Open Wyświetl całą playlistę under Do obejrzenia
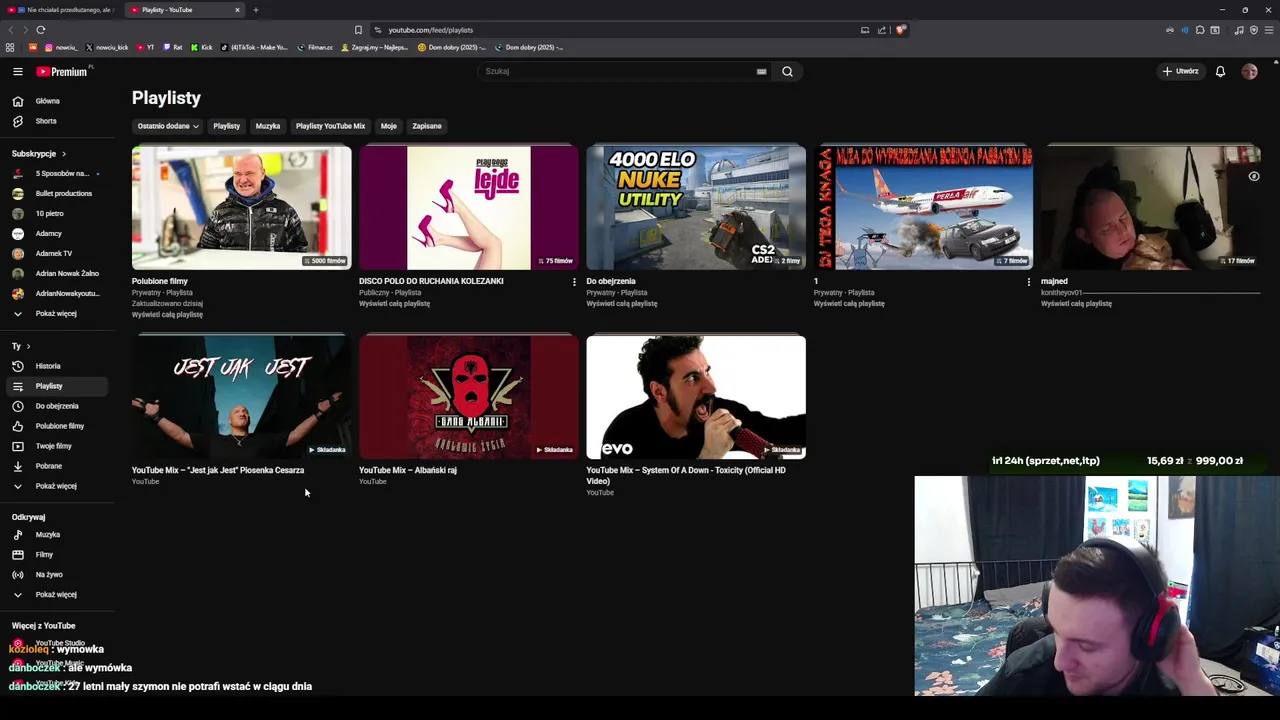Screen dimensions: 1280x720 [x=622, y=304]
